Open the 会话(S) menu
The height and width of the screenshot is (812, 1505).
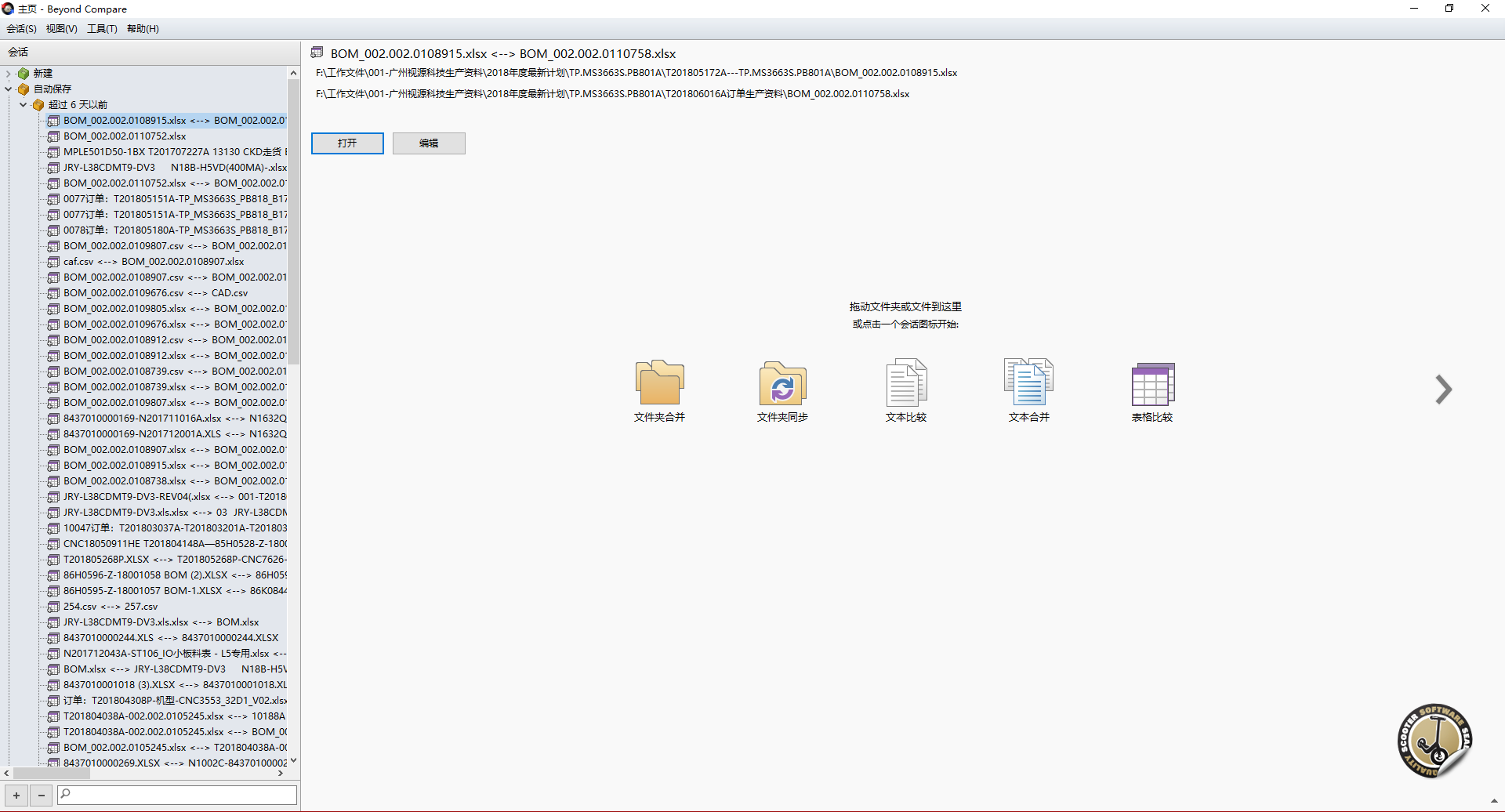[x=21, y=29]
